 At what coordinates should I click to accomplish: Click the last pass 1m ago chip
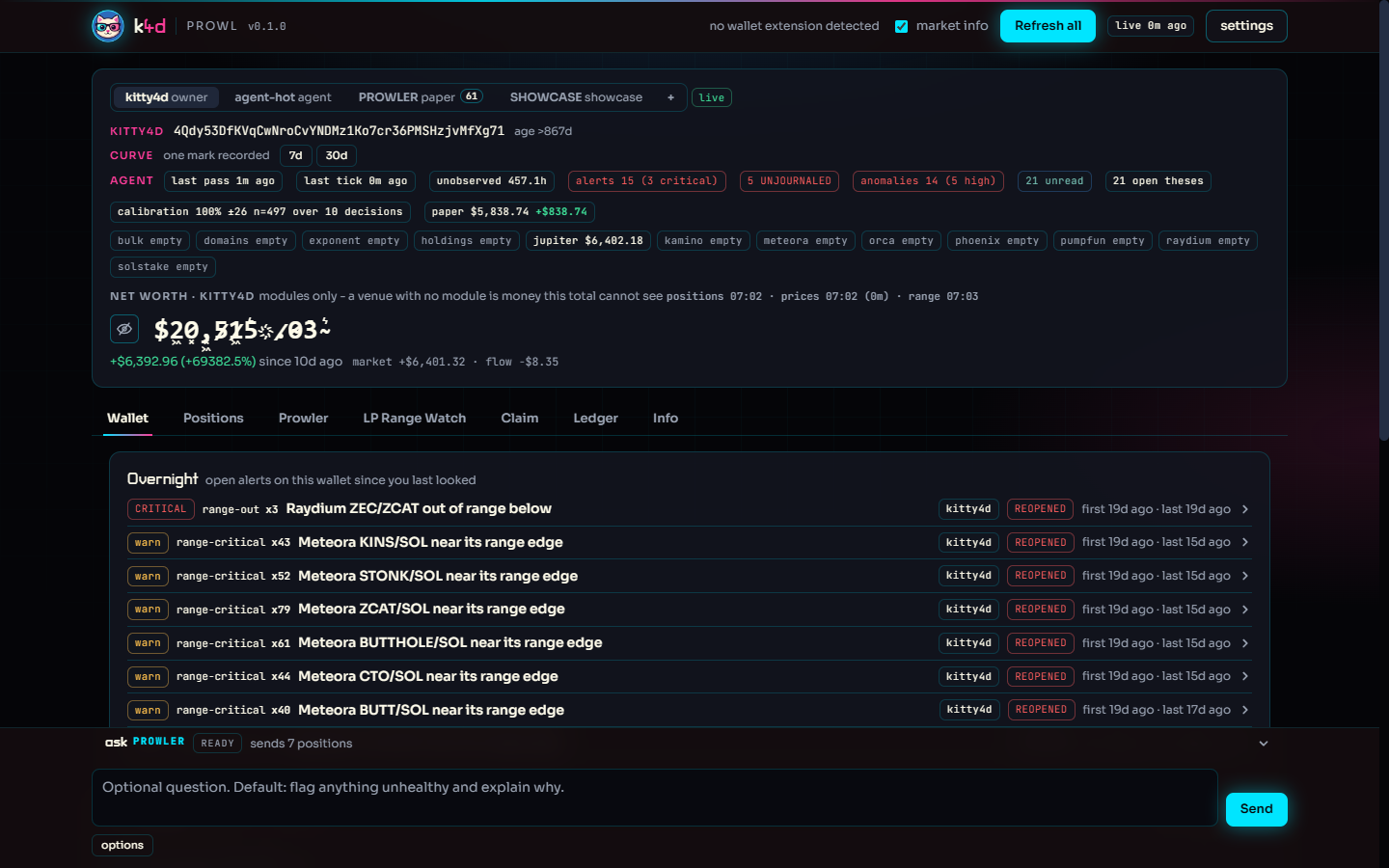[223, 181]
